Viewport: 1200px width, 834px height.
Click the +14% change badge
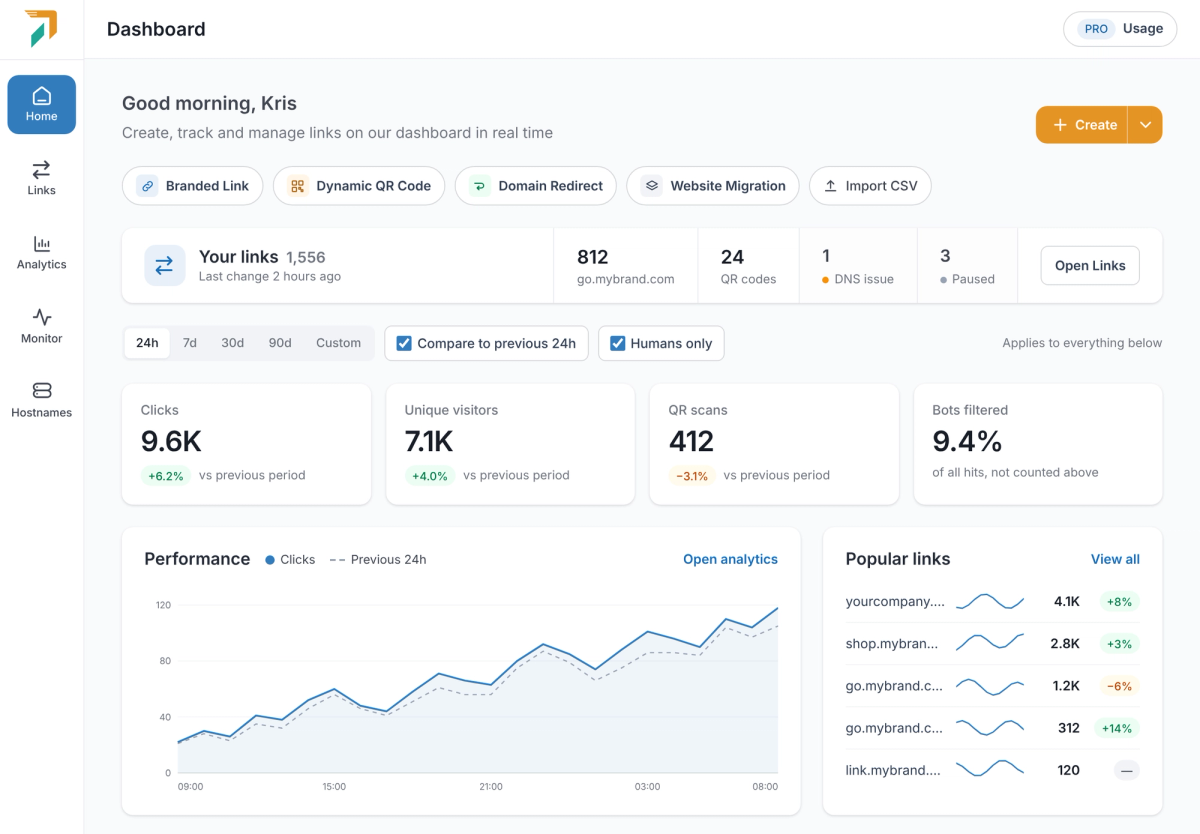(x=1117, y=728)
